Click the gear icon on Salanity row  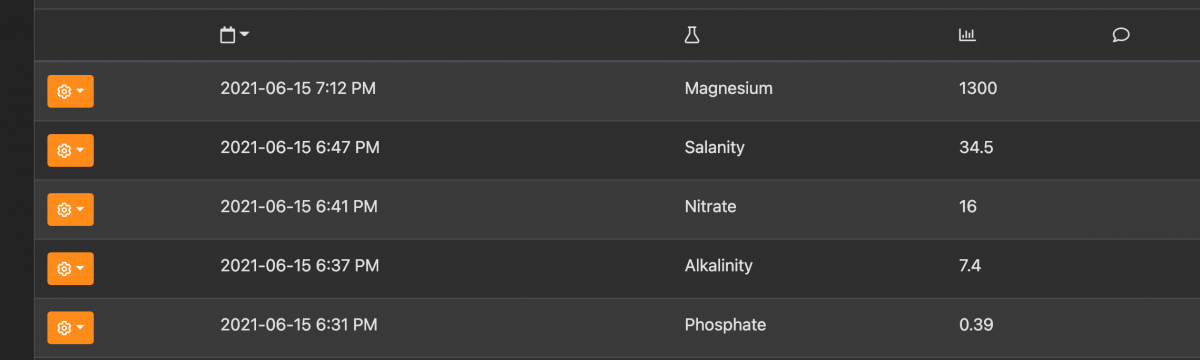(x=64, y=150)
